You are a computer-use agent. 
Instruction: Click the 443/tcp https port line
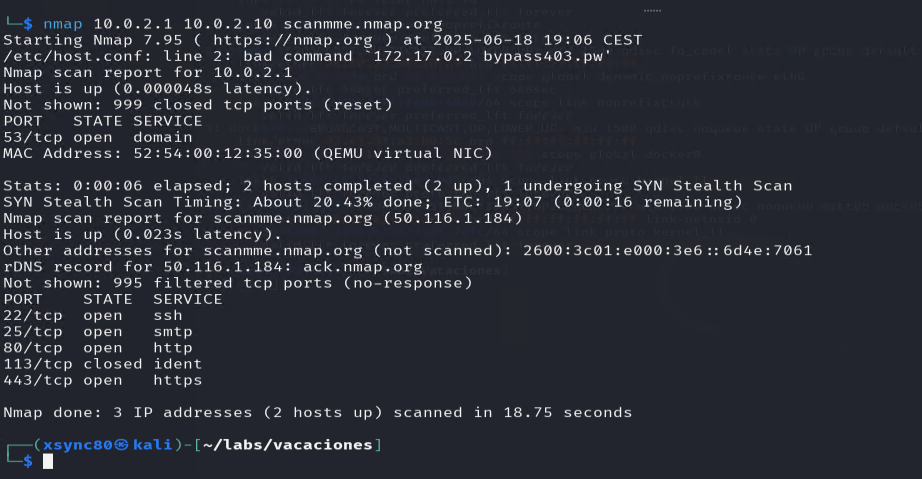pyautogui.click(x=103, y=380)
